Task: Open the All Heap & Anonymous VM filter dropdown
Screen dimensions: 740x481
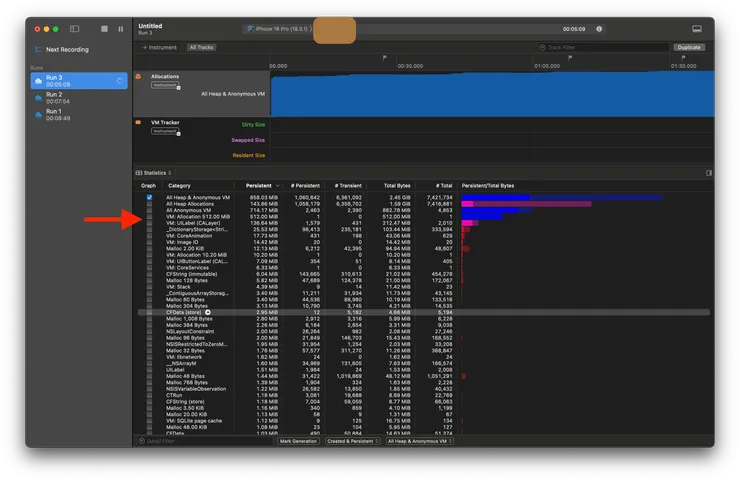Action: pyautogui.click(x=419, y=441)
